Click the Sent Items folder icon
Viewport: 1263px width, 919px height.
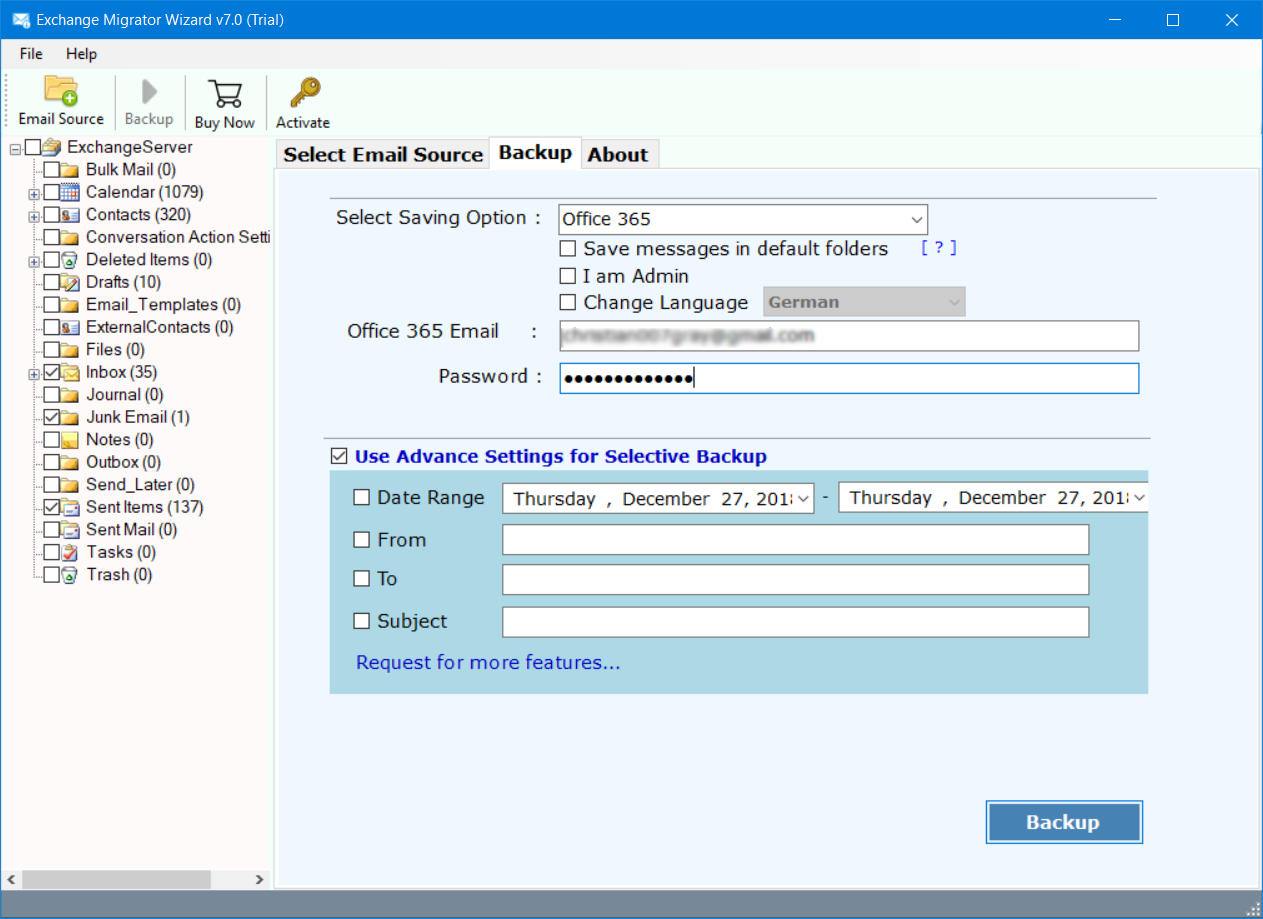(70, 507)
